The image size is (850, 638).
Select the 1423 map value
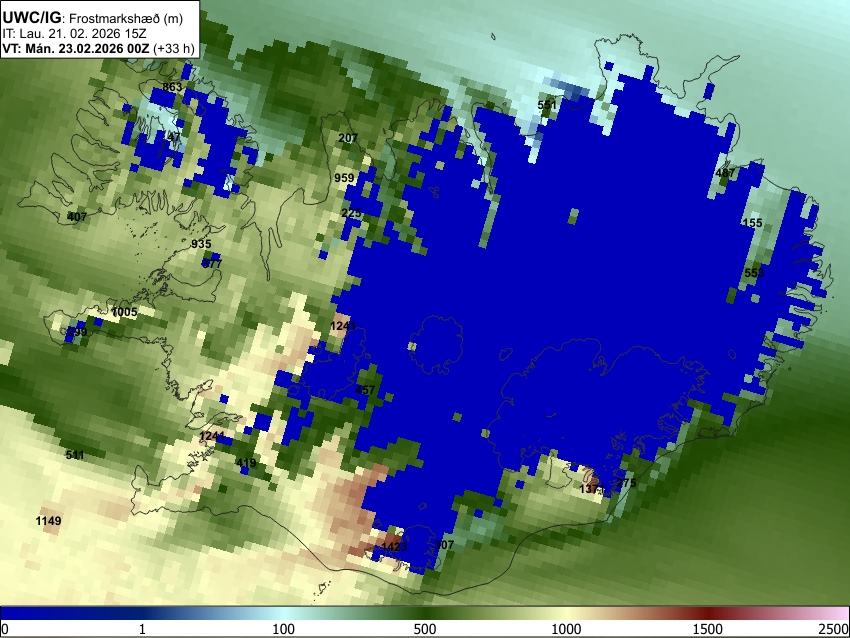tap(394, 546)
